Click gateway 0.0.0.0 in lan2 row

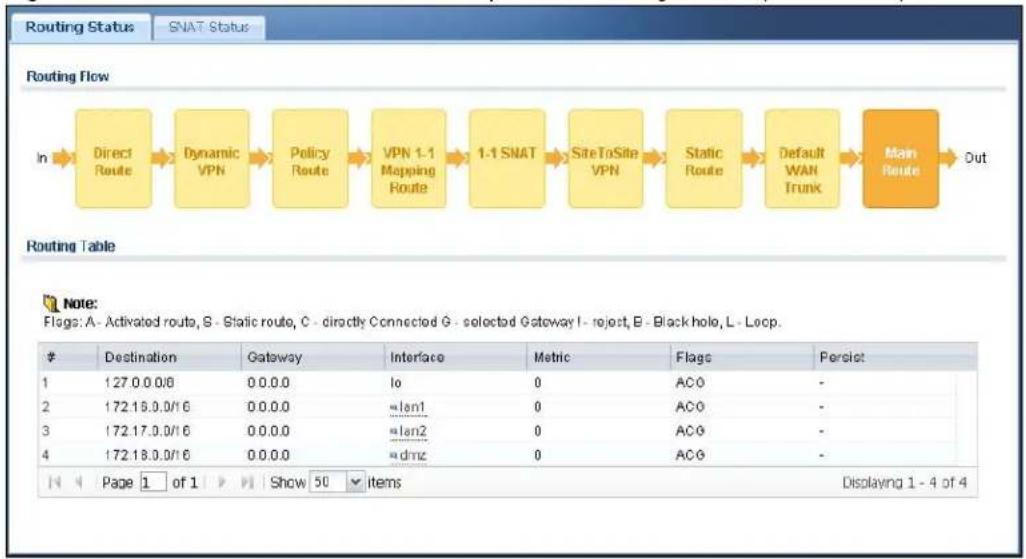tap(268, 431)
